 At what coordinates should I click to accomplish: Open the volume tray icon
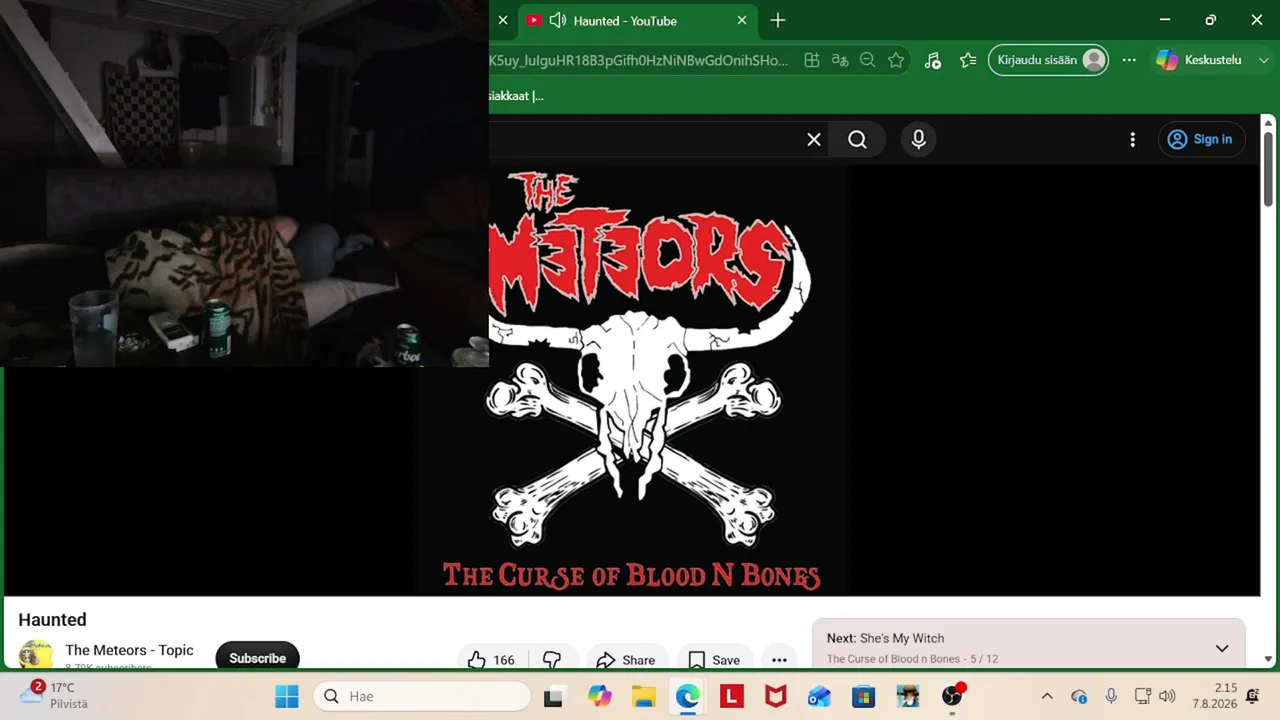(x=1167, y=696)
